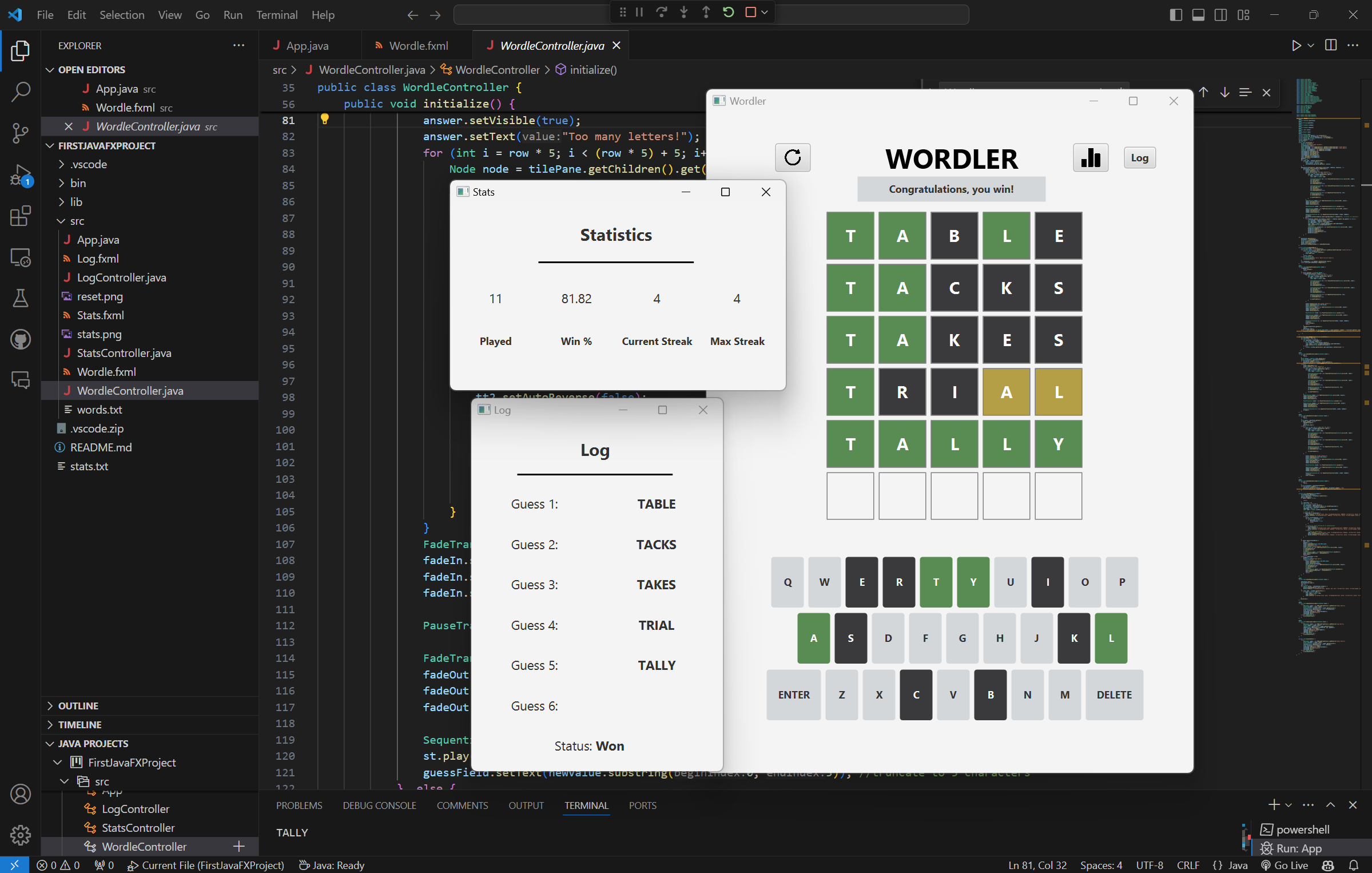The height and width of the screenshot is (873, 1372).
Task: Switch to the Problems panel tab
Action: point(299,805)
